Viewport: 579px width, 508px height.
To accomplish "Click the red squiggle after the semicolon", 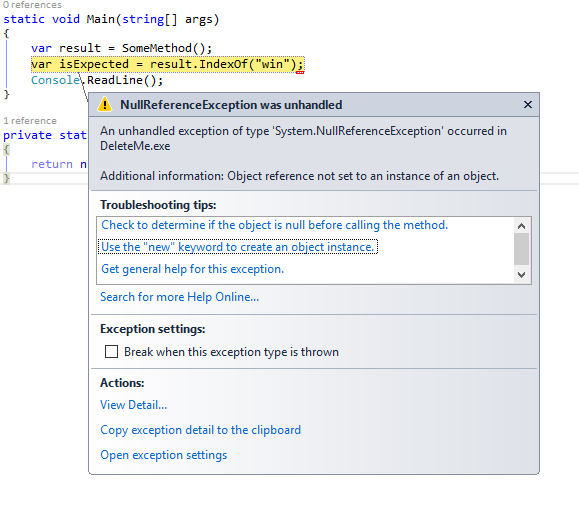I will coord(300,72).
